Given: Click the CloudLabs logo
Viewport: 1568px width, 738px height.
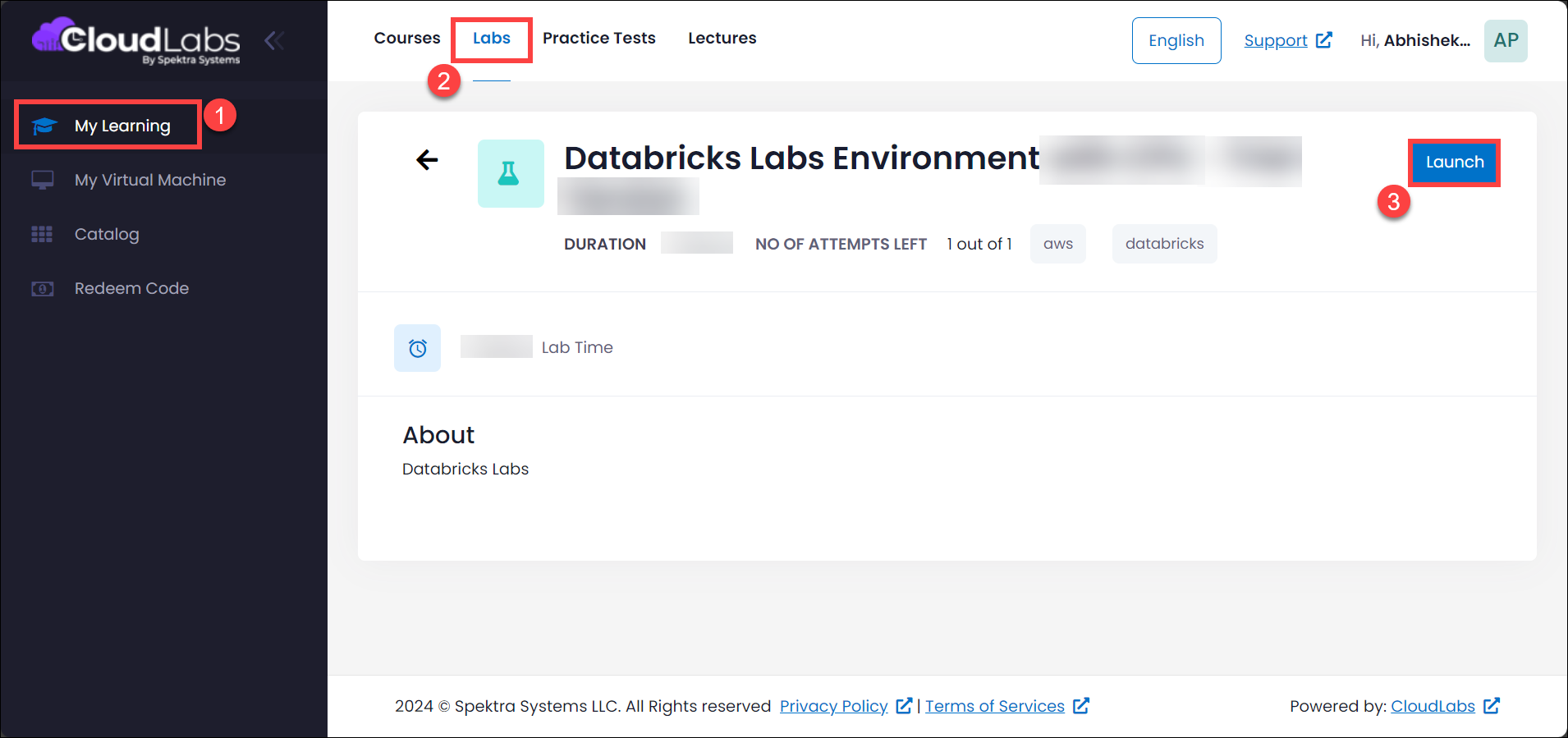Looking at the screenshot, I should 136,40.
